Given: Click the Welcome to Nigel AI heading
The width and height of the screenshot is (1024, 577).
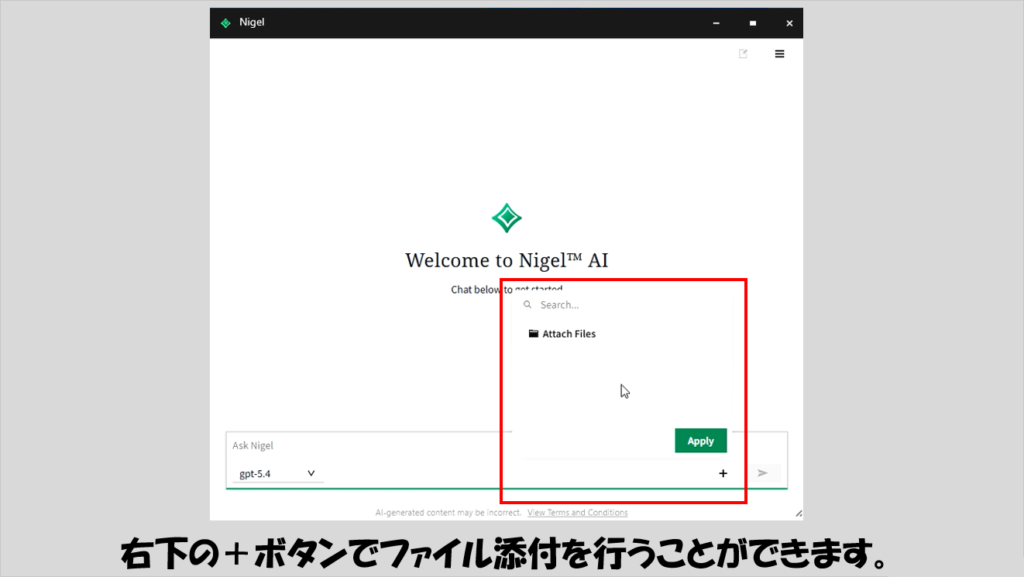Looking at the screenshot, I should tap(507, 260).
